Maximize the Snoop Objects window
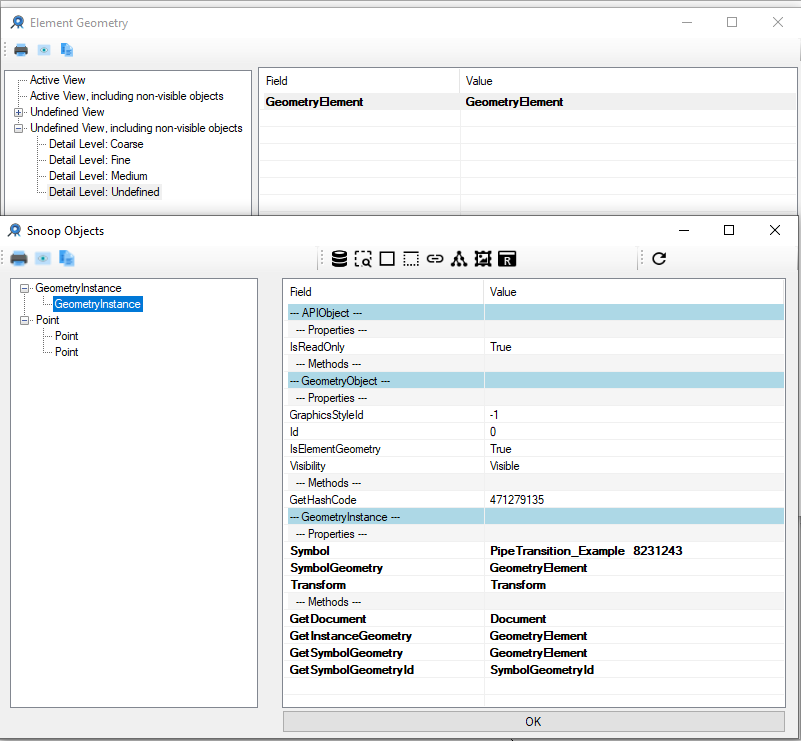The image size is (801, 741). pyautogui.click(x=729, y=230)
